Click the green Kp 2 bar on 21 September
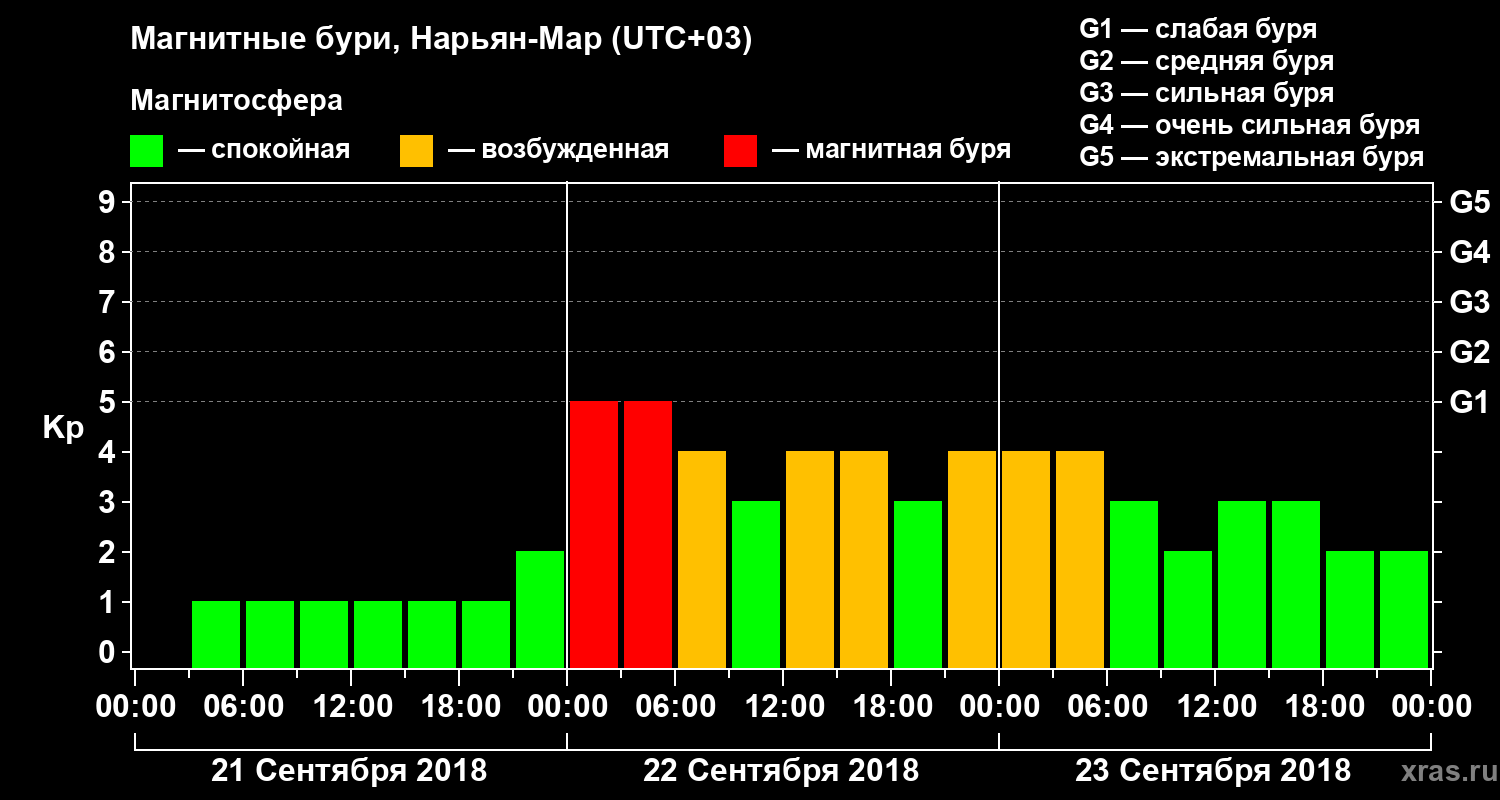This screenshot has width=1500, height=800. point(540,609)
